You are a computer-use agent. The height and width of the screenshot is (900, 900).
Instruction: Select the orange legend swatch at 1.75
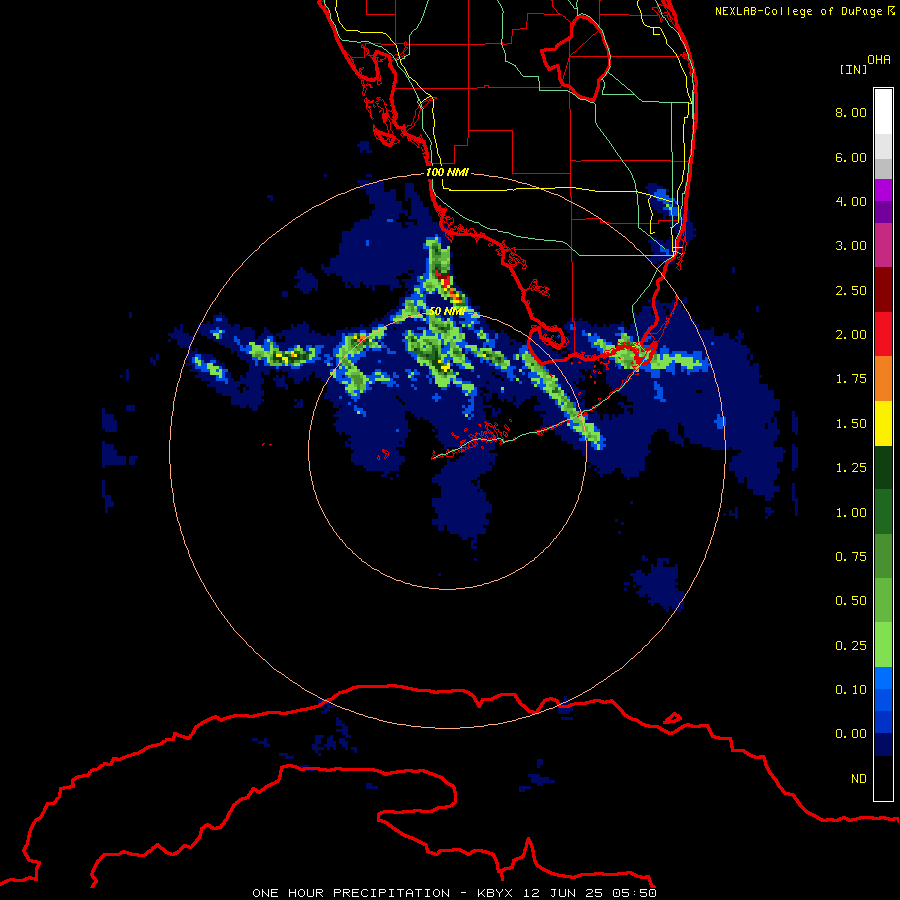[883, 378]
